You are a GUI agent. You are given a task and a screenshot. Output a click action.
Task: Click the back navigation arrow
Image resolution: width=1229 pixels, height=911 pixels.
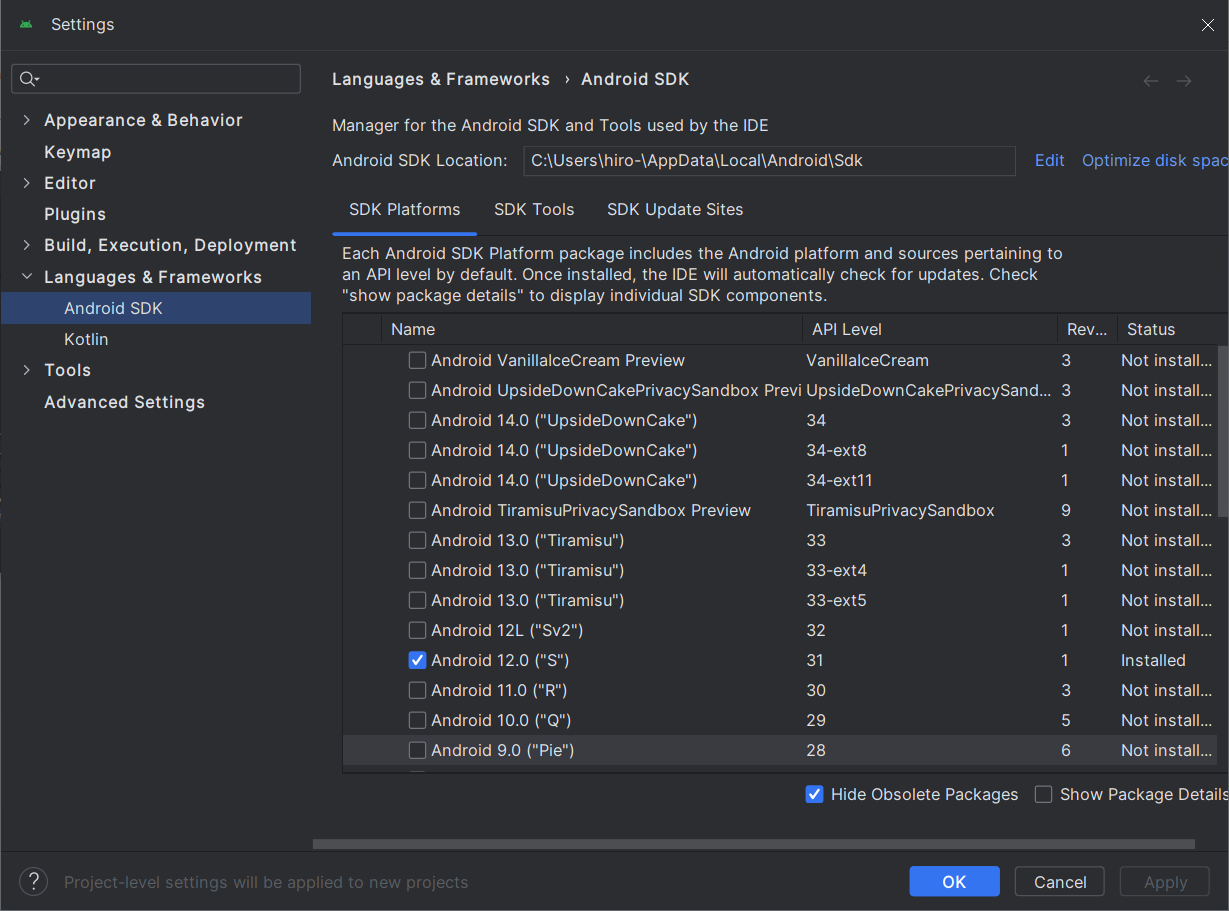[x=1151, y=81]
